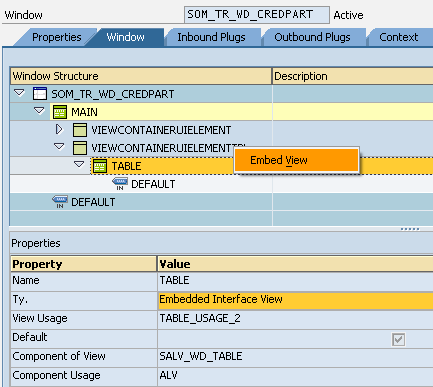The image size is (433, 387).
Task: Click the SOM_TR_WD_CREDPART window icon in tree
Action: [40, 94]
